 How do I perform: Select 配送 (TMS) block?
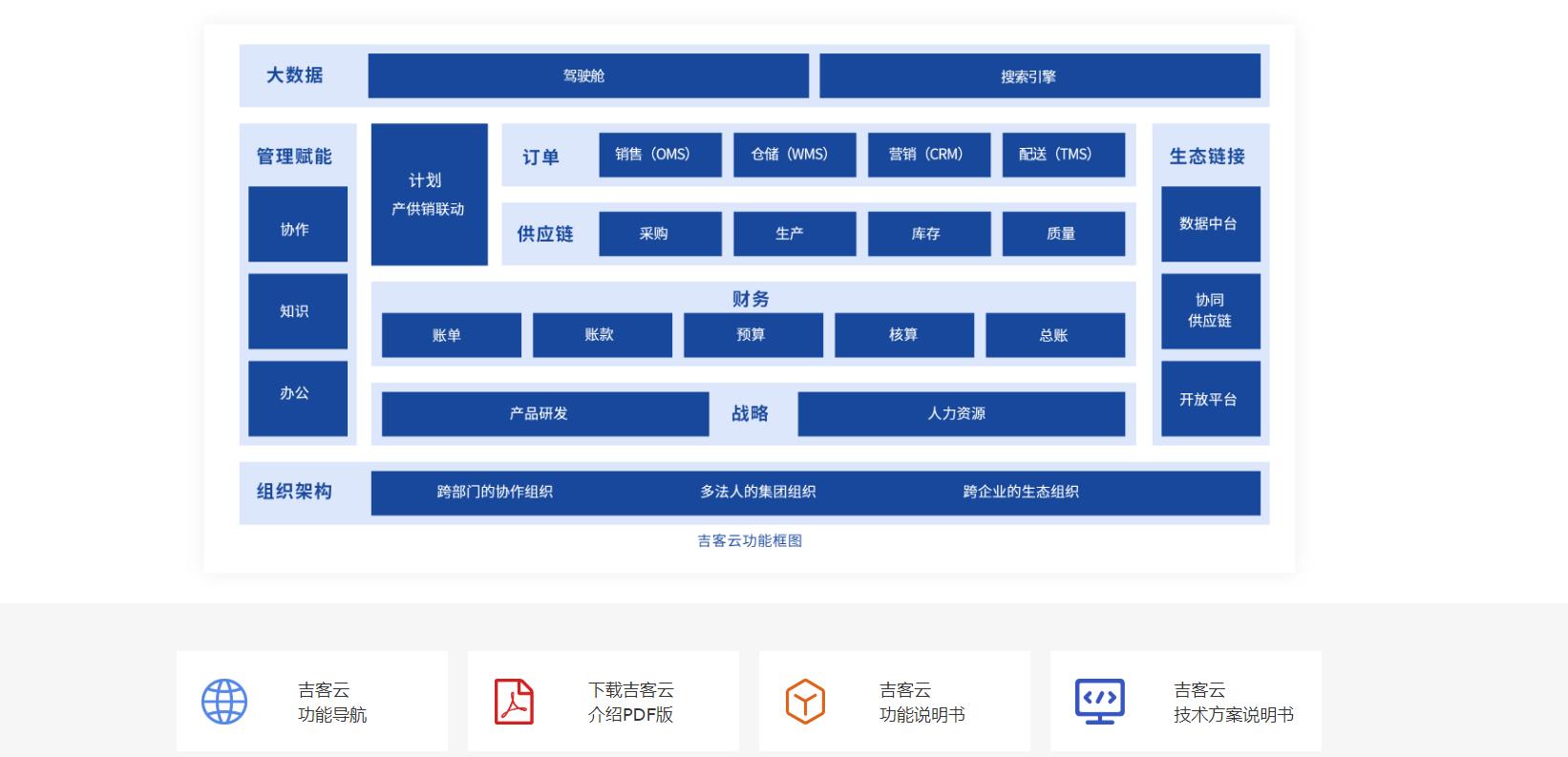1064,155
